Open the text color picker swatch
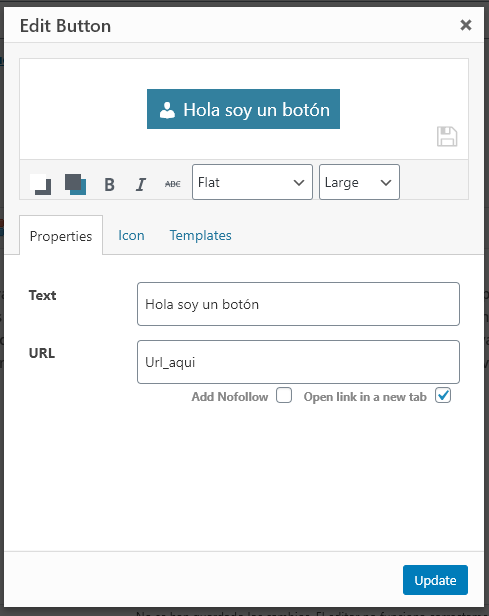489x616 pixels. pos(40,184)
